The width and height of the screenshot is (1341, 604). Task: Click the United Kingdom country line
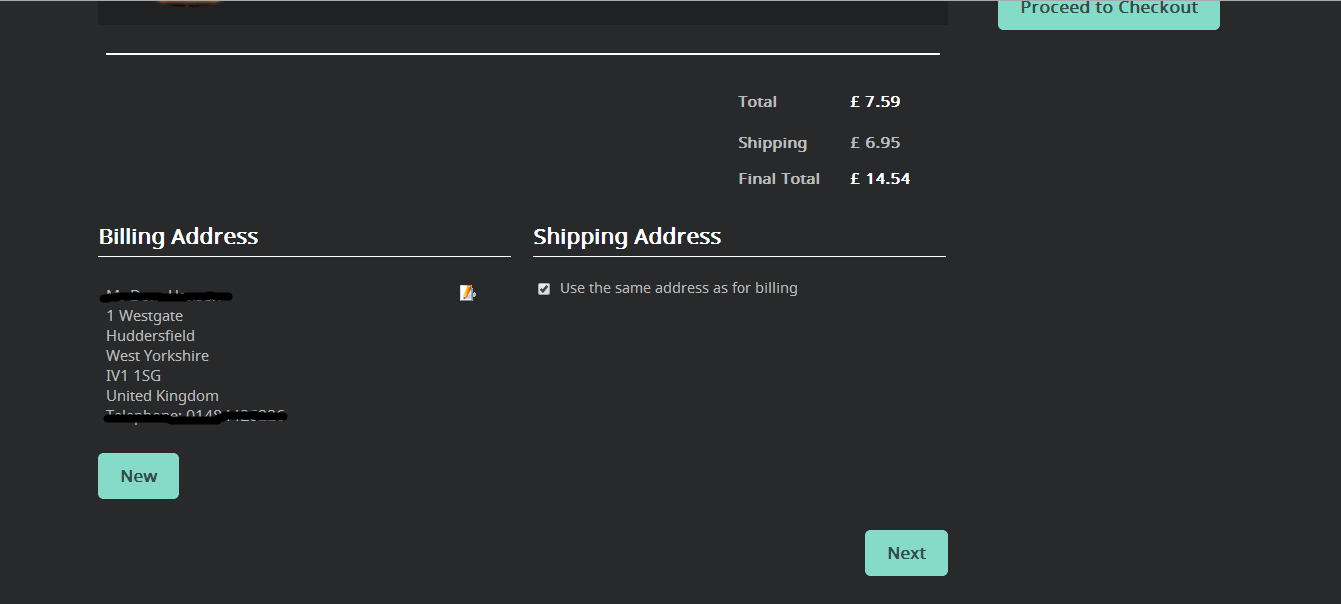162,396
